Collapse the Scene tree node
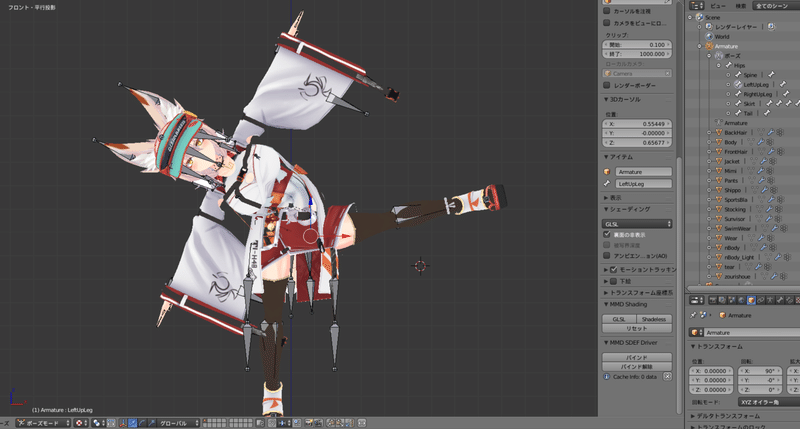This screenshot has width=800, height=429. [690, 17]
